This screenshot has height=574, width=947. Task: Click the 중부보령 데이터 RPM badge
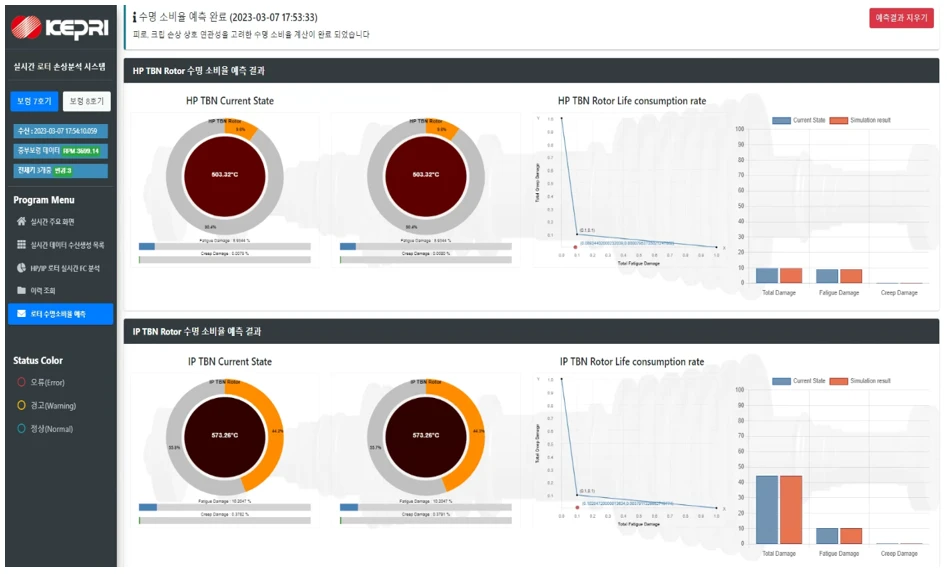pyautogui.click(x=60, y=150)
